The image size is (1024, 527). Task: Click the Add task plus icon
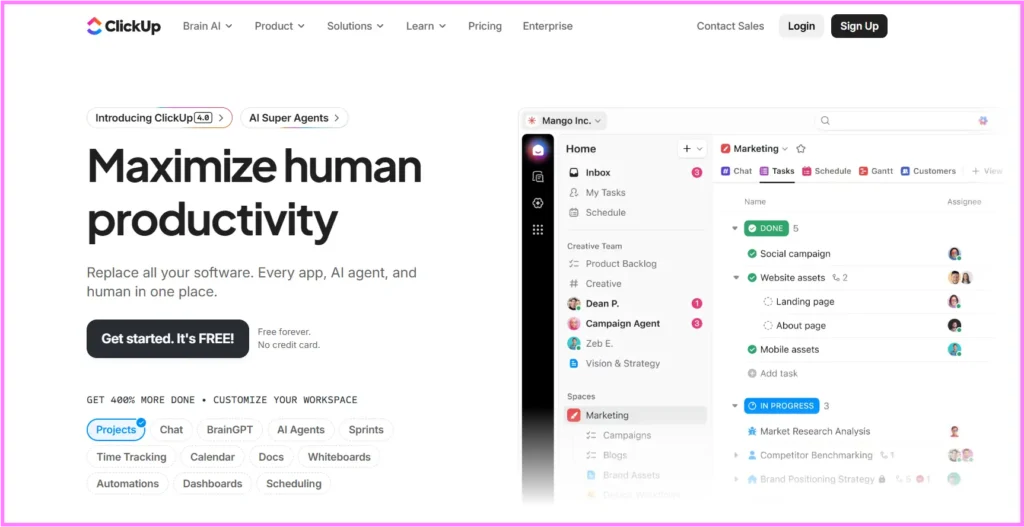point(752,373)
